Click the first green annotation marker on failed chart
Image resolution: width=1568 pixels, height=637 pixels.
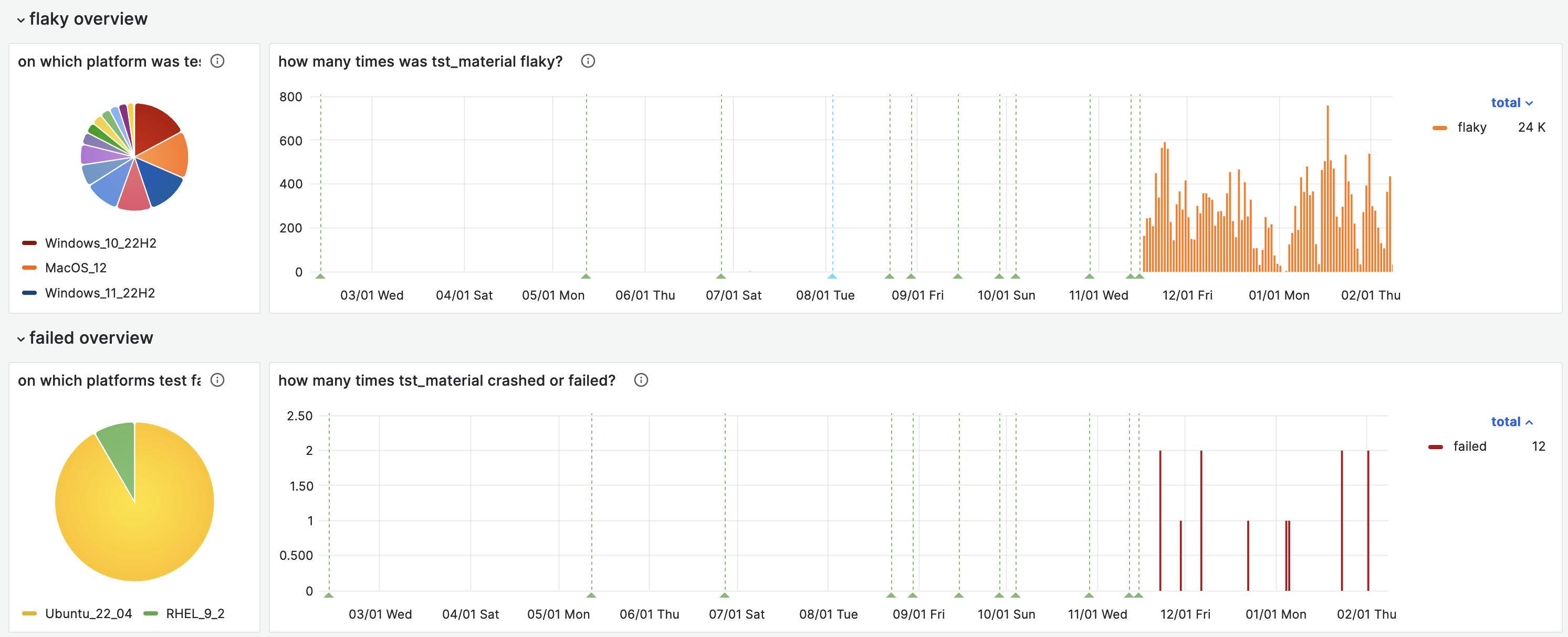329,595
